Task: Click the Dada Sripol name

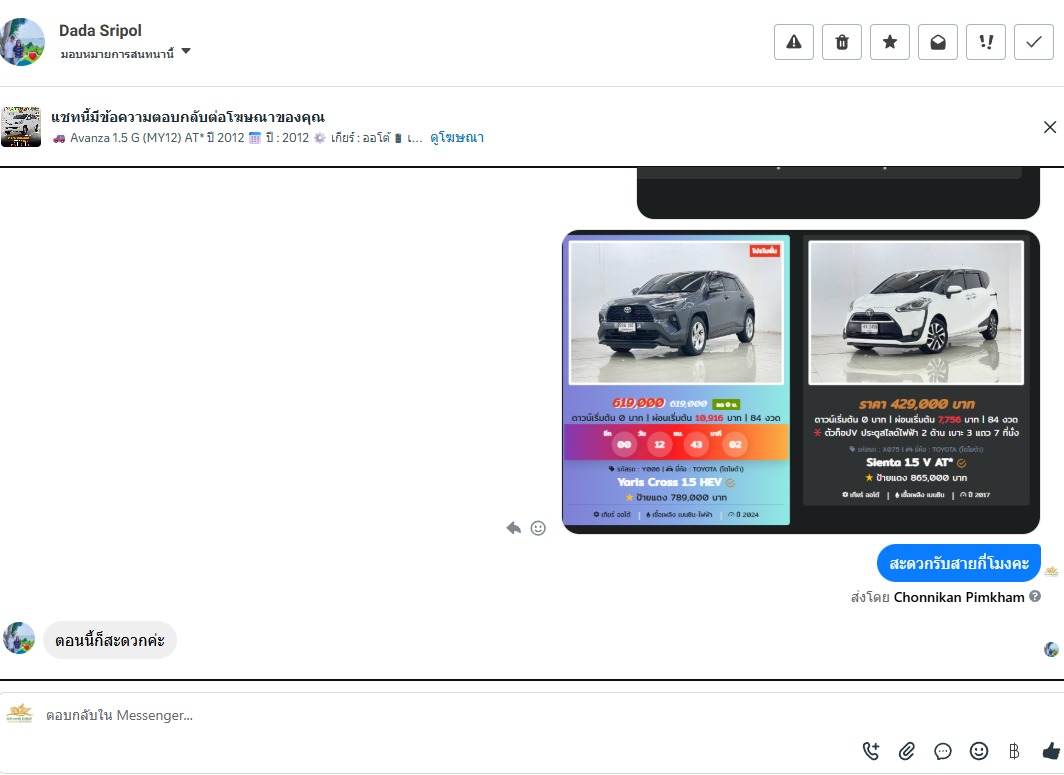Action: click(x=100, y=31)
